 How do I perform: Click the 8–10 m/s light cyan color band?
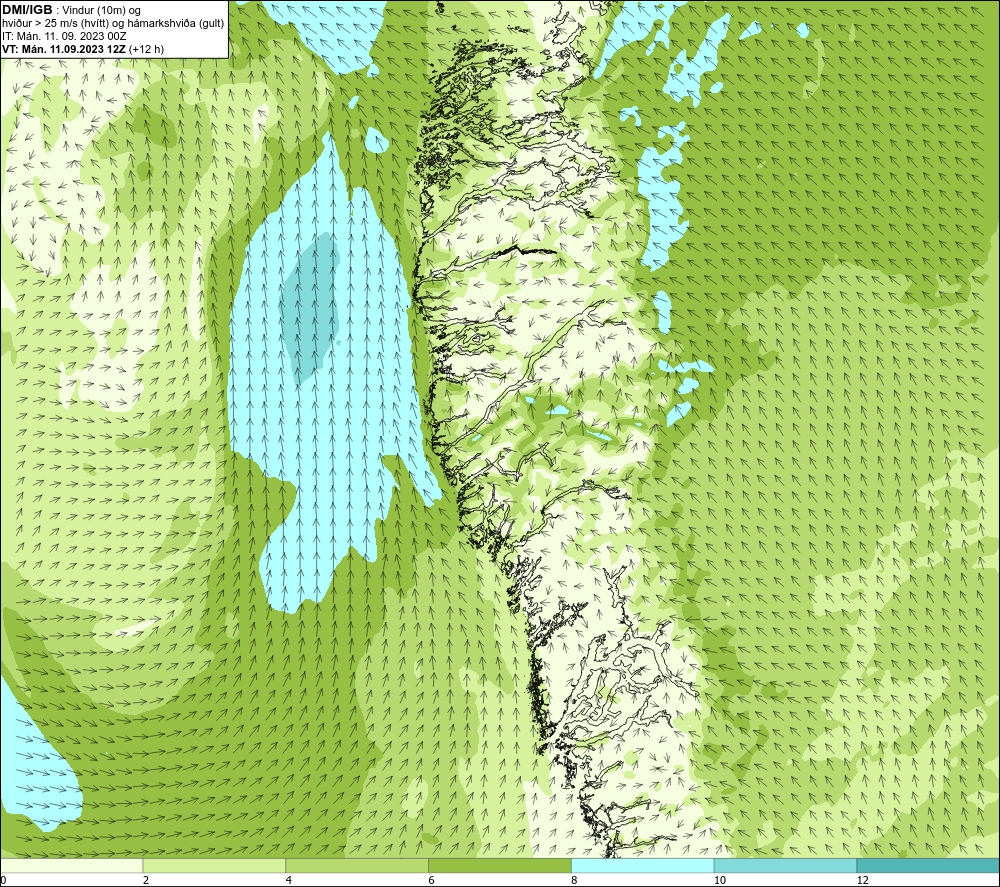pyautogui.click(x=643, y=866)
